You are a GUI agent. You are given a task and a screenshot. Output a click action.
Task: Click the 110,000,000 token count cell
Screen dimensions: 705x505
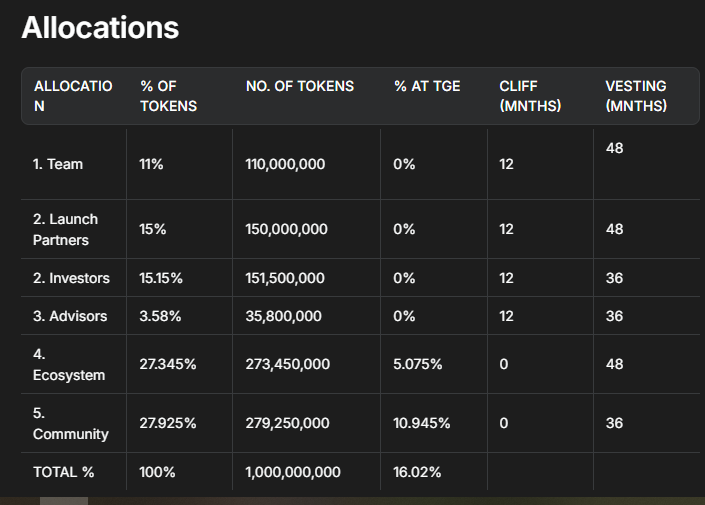[x=285, y=164]
